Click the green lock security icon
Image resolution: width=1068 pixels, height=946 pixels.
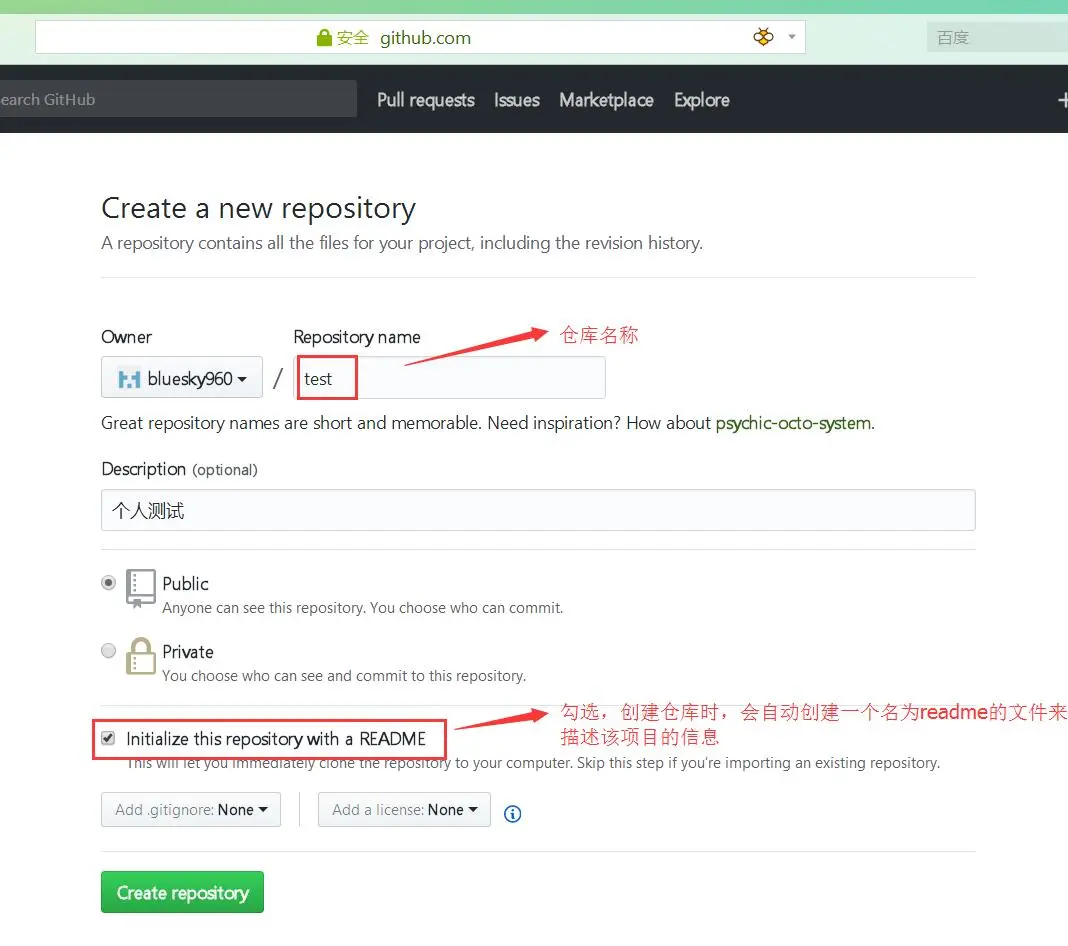pyautogui.click(x=324, y=37)
